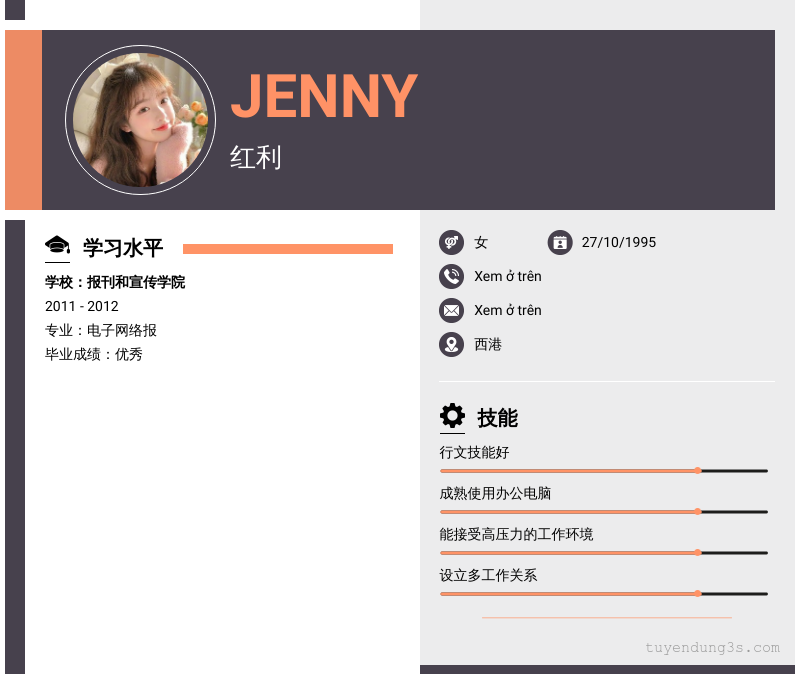Click the major line 电子网络报
Image resolution: width=800 pixels, height=674 pixels.
[x=101, y=330]
